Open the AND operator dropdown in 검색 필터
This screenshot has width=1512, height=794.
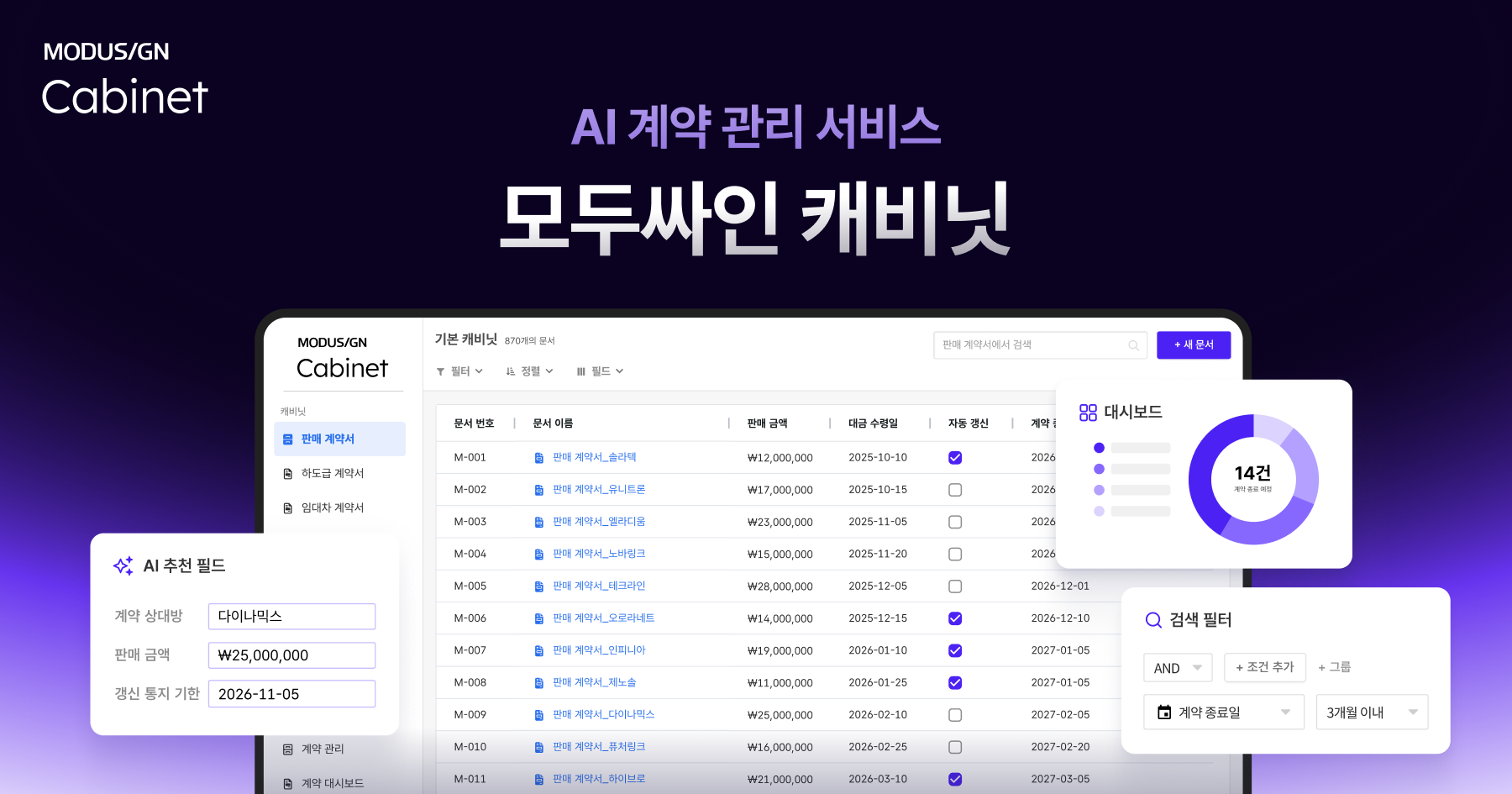click(1178, 667)
